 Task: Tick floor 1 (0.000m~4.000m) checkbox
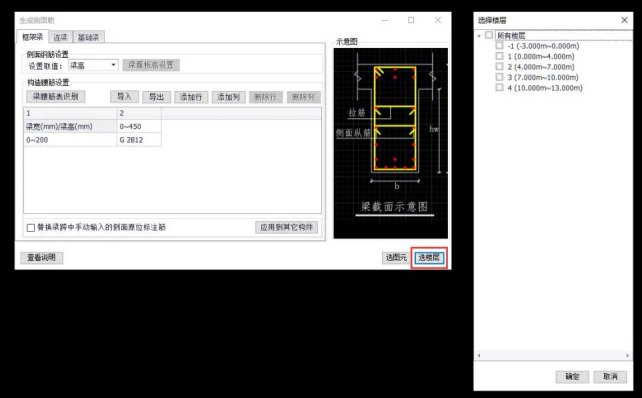[x=499, y=56]
